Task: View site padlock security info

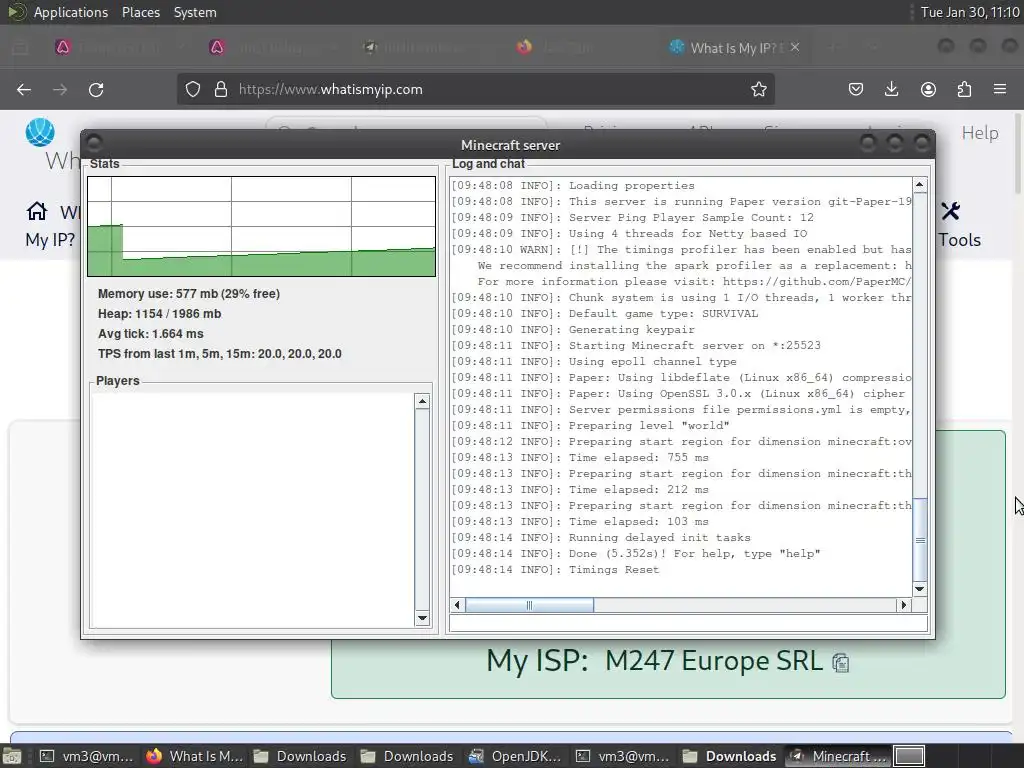Action: pyautogui.click(x=221, y=89)
